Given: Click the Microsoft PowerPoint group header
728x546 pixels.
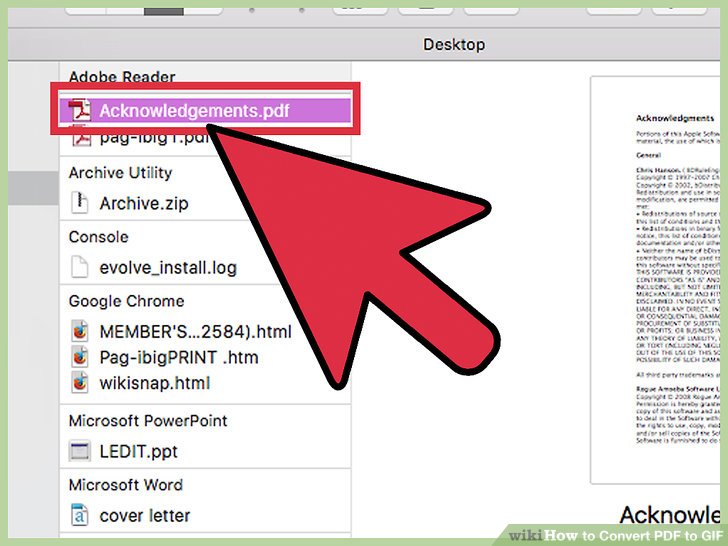Looking at the screenshot, I should click(148, 421).
